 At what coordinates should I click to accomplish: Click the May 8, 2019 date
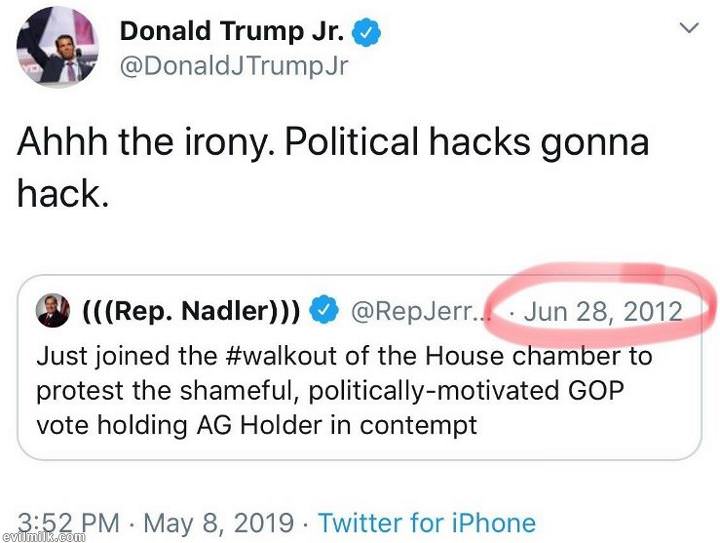click(x=219, y=522)
